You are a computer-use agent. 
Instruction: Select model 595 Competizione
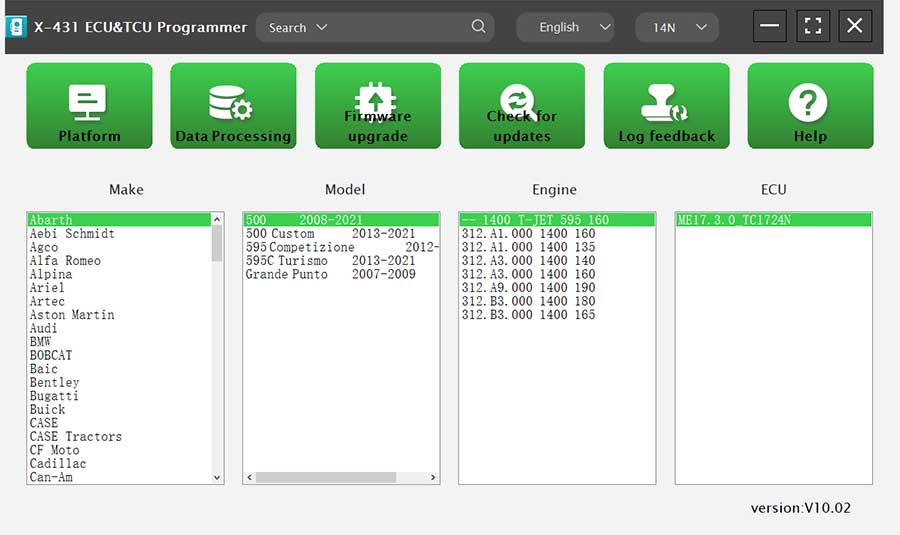(342, 247)
